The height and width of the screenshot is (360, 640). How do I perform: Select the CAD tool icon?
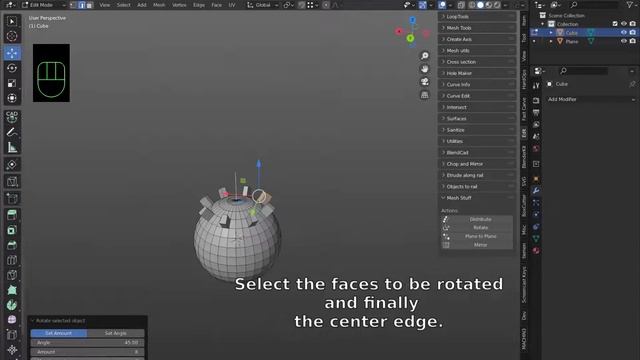click(12, 117)
